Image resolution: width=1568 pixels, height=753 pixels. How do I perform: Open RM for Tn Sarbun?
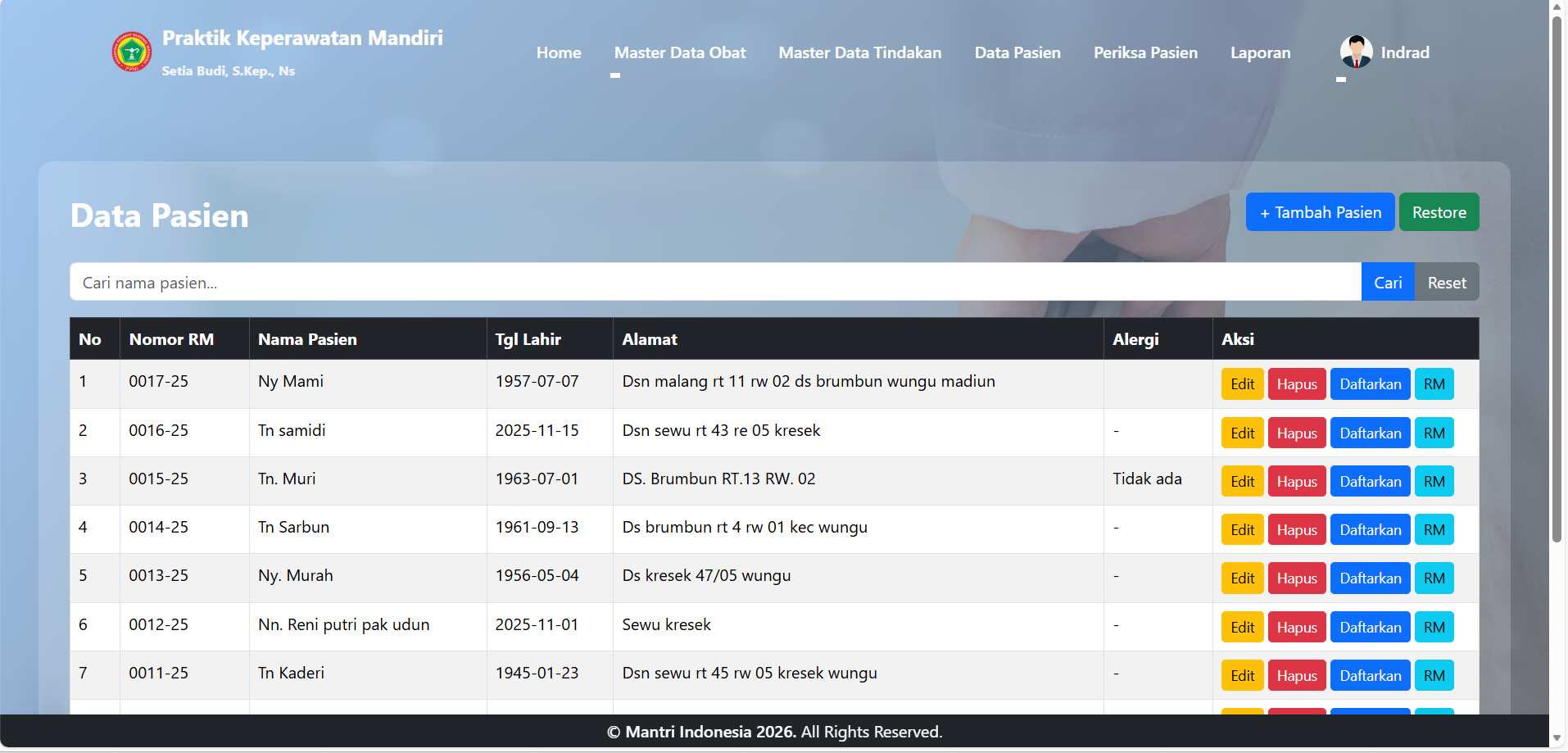pos(1434,530)
